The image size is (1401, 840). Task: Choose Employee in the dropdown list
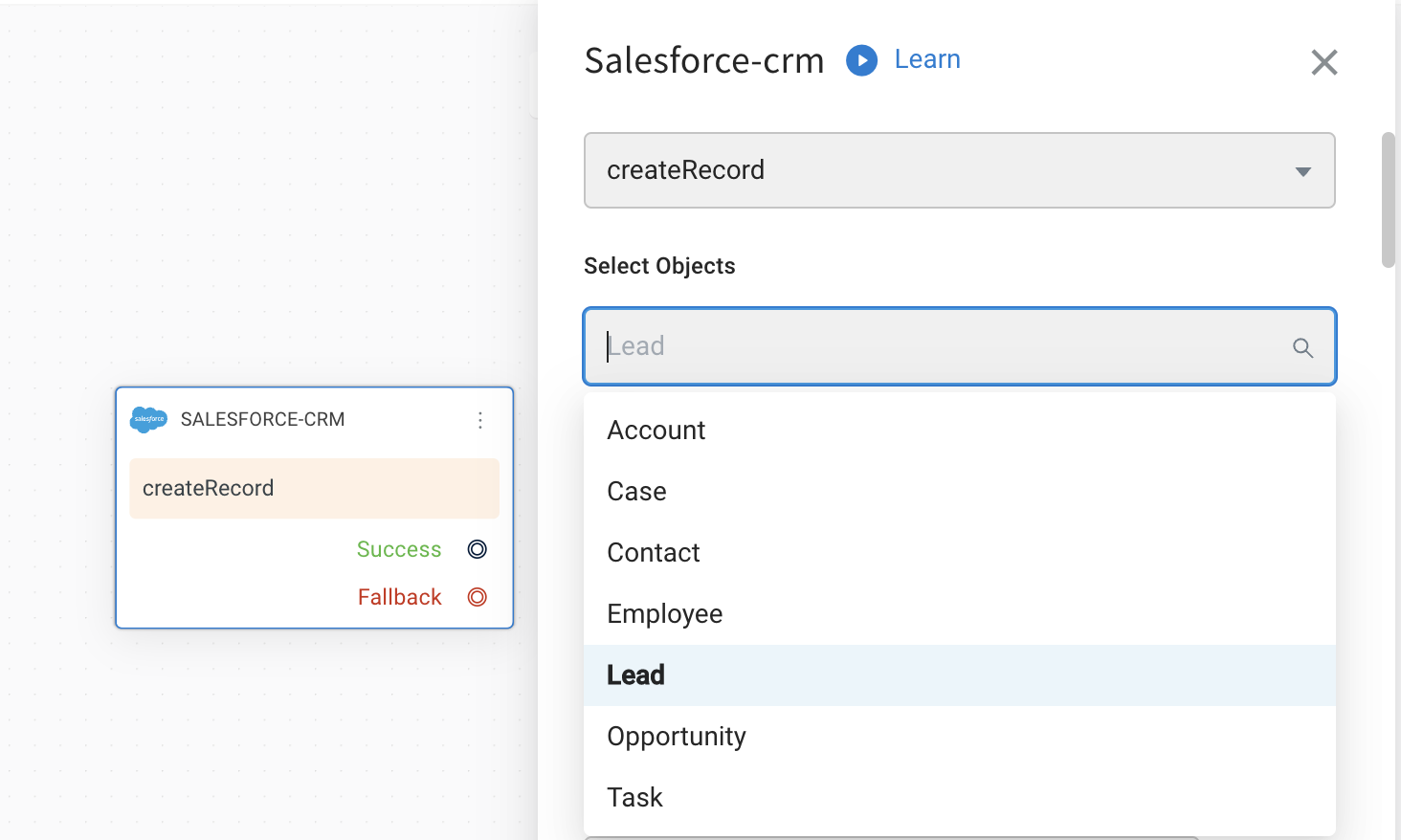[x=960, y=614]
